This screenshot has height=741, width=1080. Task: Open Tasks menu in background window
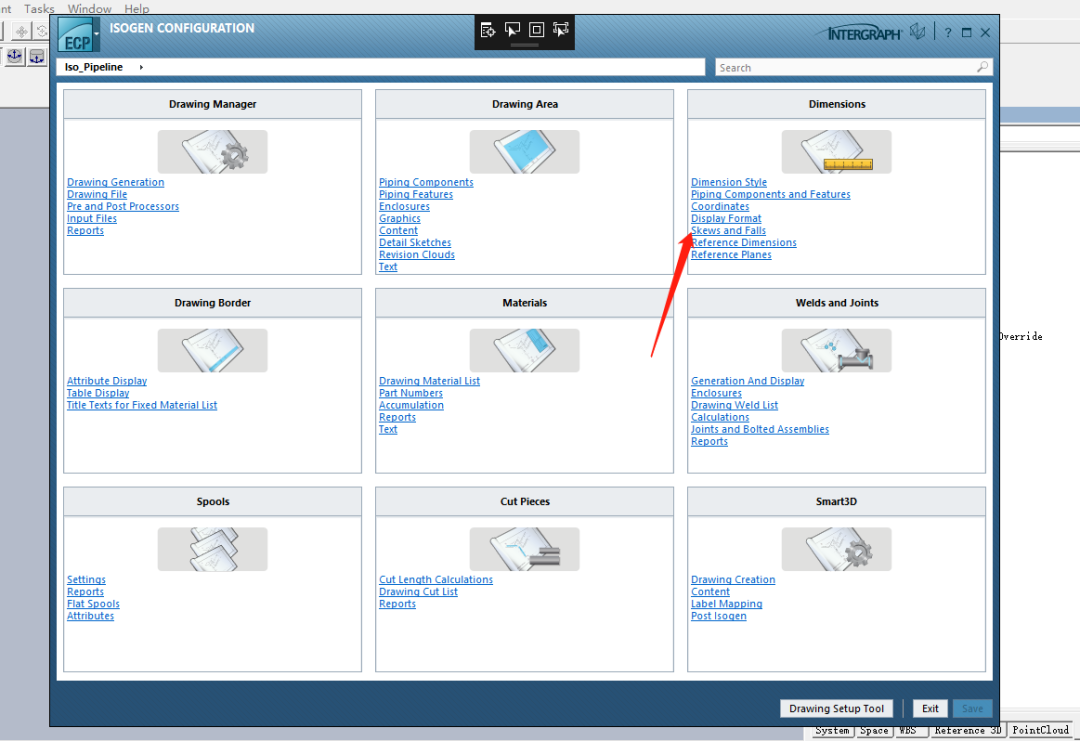point(39,8)
